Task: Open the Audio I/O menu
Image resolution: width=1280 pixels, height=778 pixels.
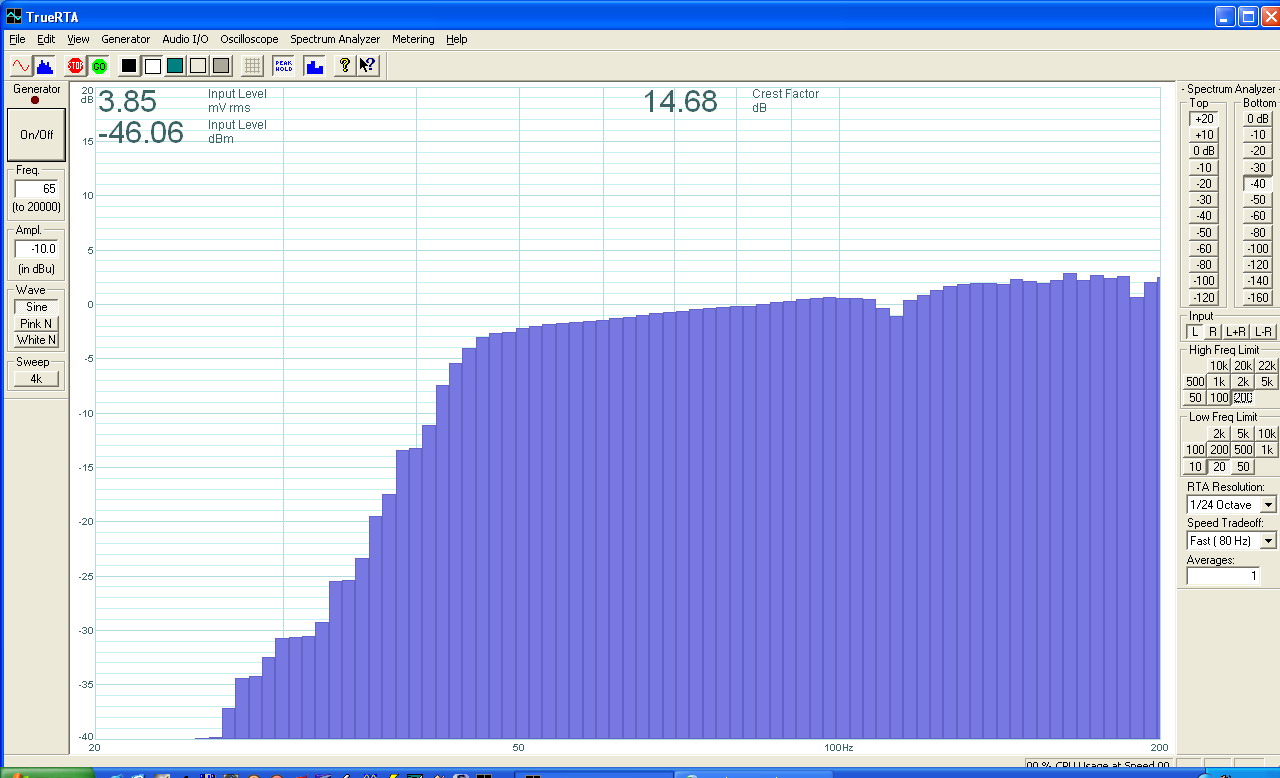Action: point(185,39)
